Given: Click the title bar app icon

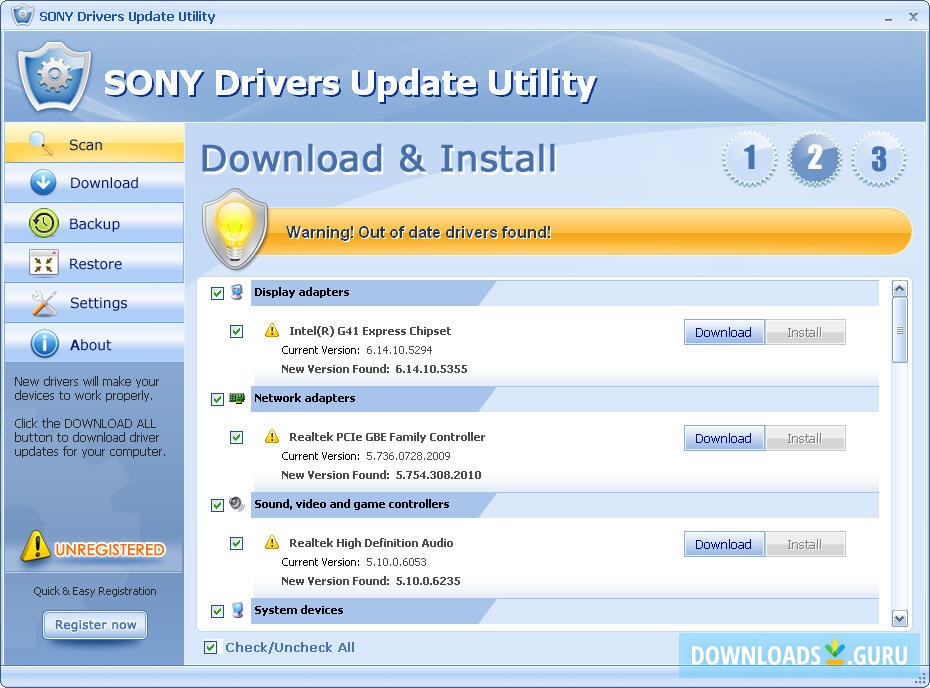Looking at the screenshot, I should (22, 14).
